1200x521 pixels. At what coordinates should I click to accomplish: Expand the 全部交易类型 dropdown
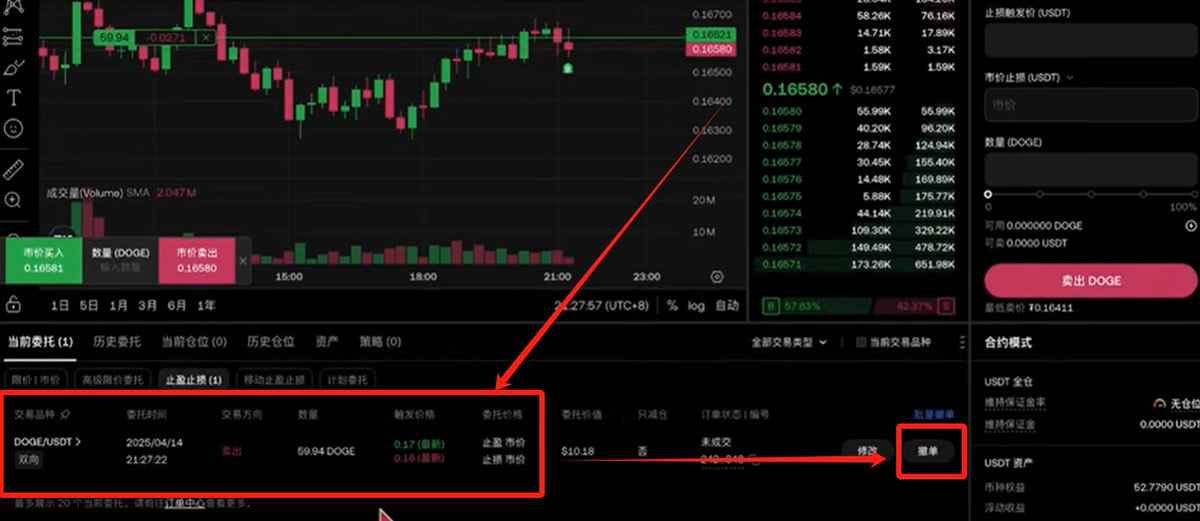point(790,342)
